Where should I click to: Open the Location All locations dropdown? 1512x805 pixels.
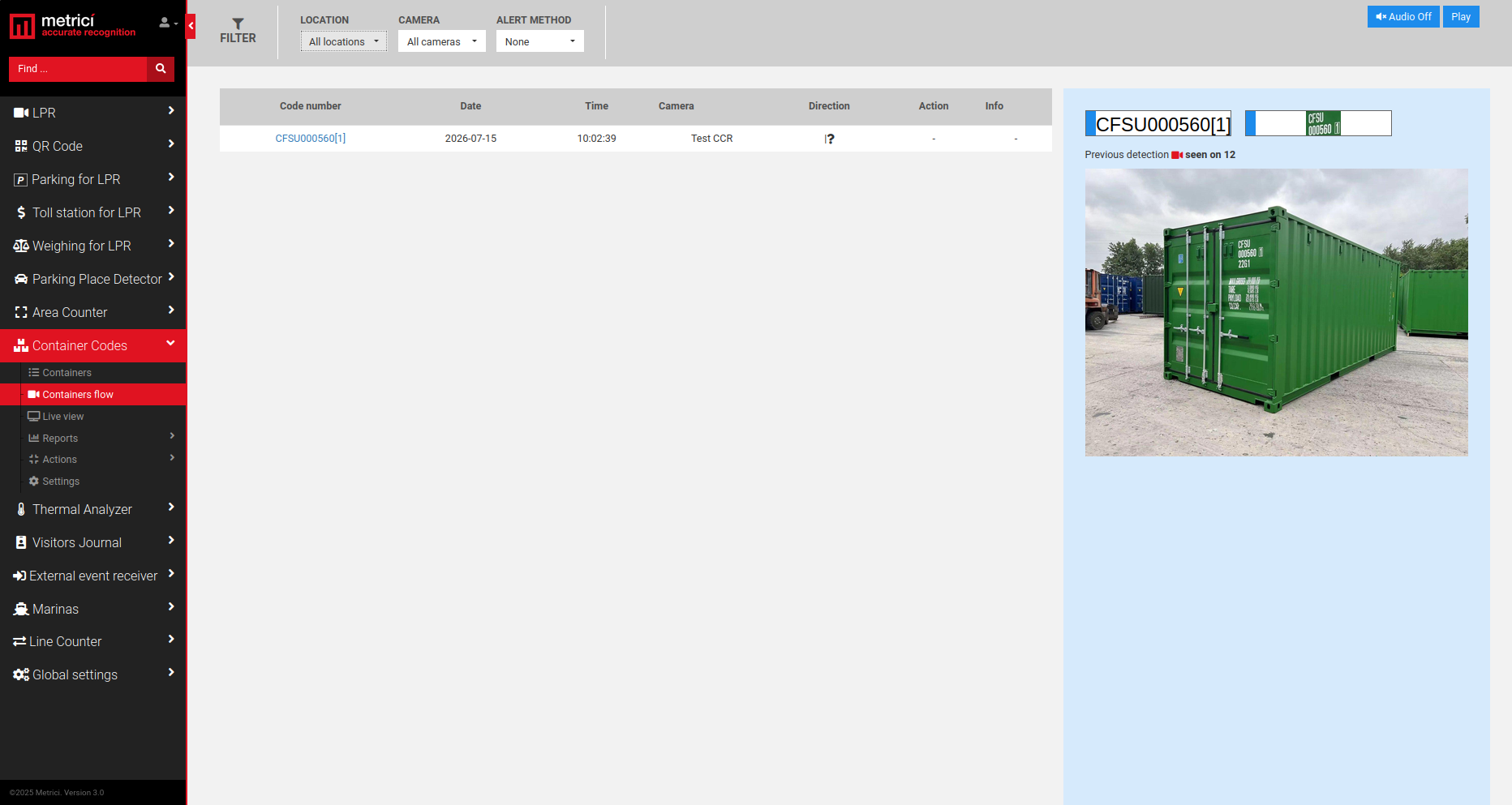343,41
